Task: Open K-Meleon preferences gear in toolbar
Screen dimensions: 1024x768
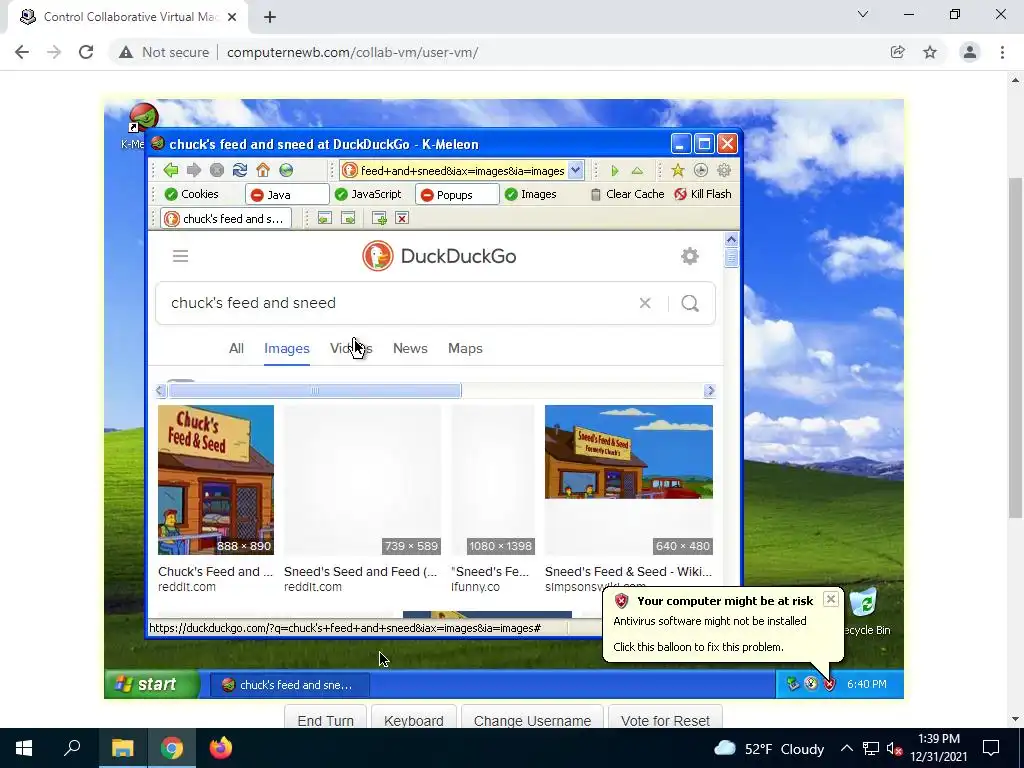Action: coord(724,170)
